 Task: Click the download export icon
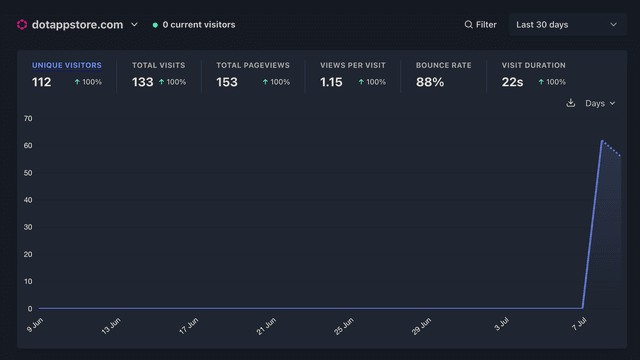(x=571, y=103)
